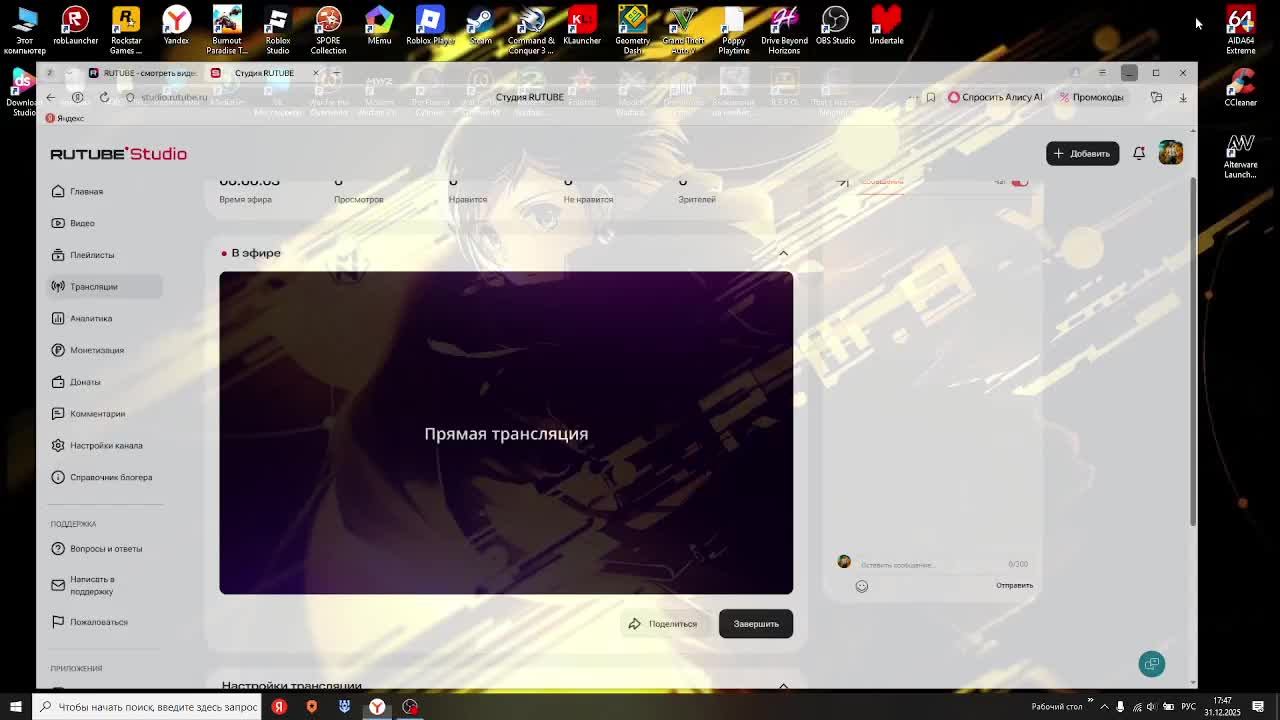
Task: Click the Донаты icon
Action: (58, 382)
